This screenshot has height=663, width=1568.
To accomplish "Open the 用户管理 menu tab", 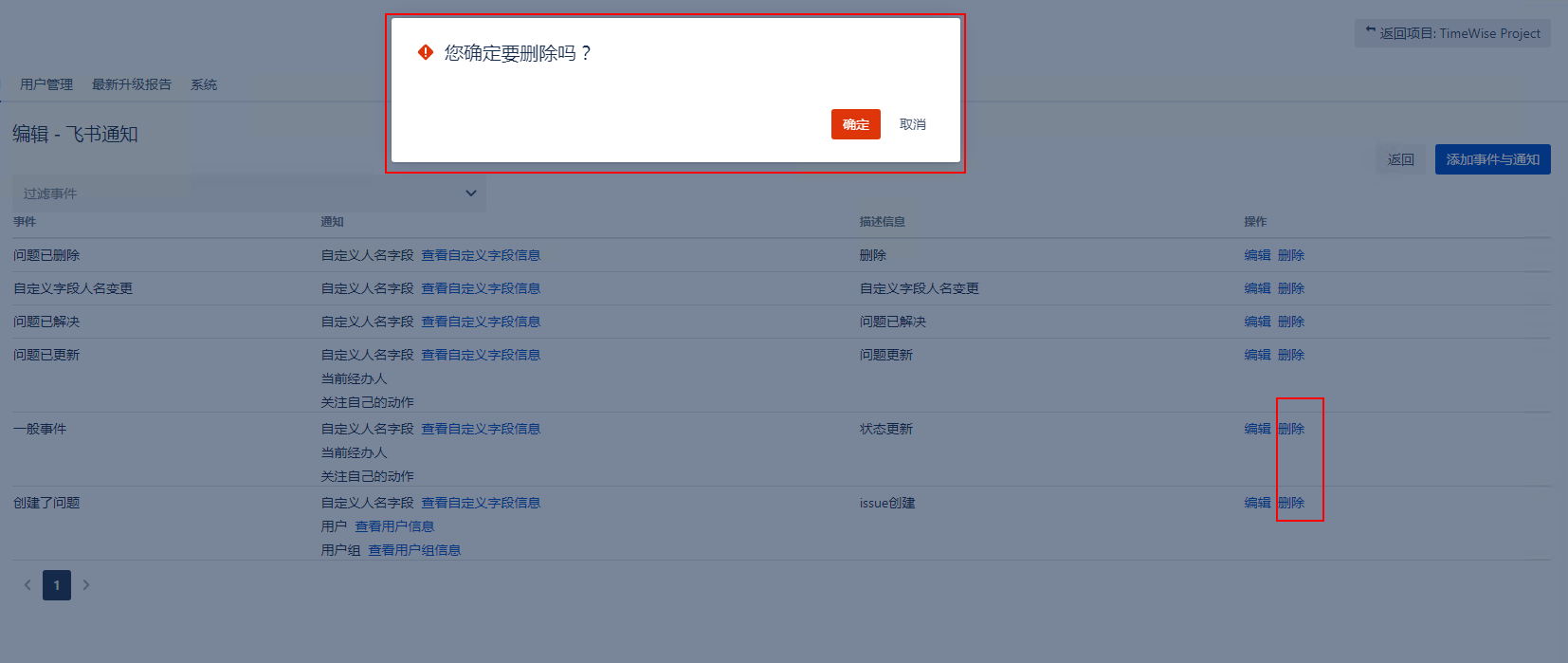I will pyautogui.click(x=46, y=84).
